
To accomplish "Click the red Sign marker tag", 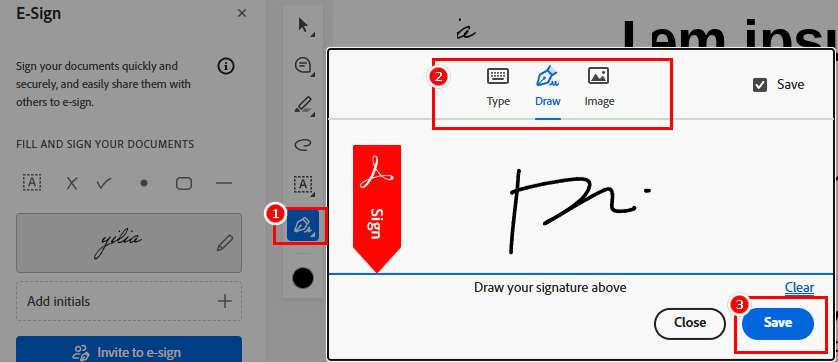I will coord(377,208).
